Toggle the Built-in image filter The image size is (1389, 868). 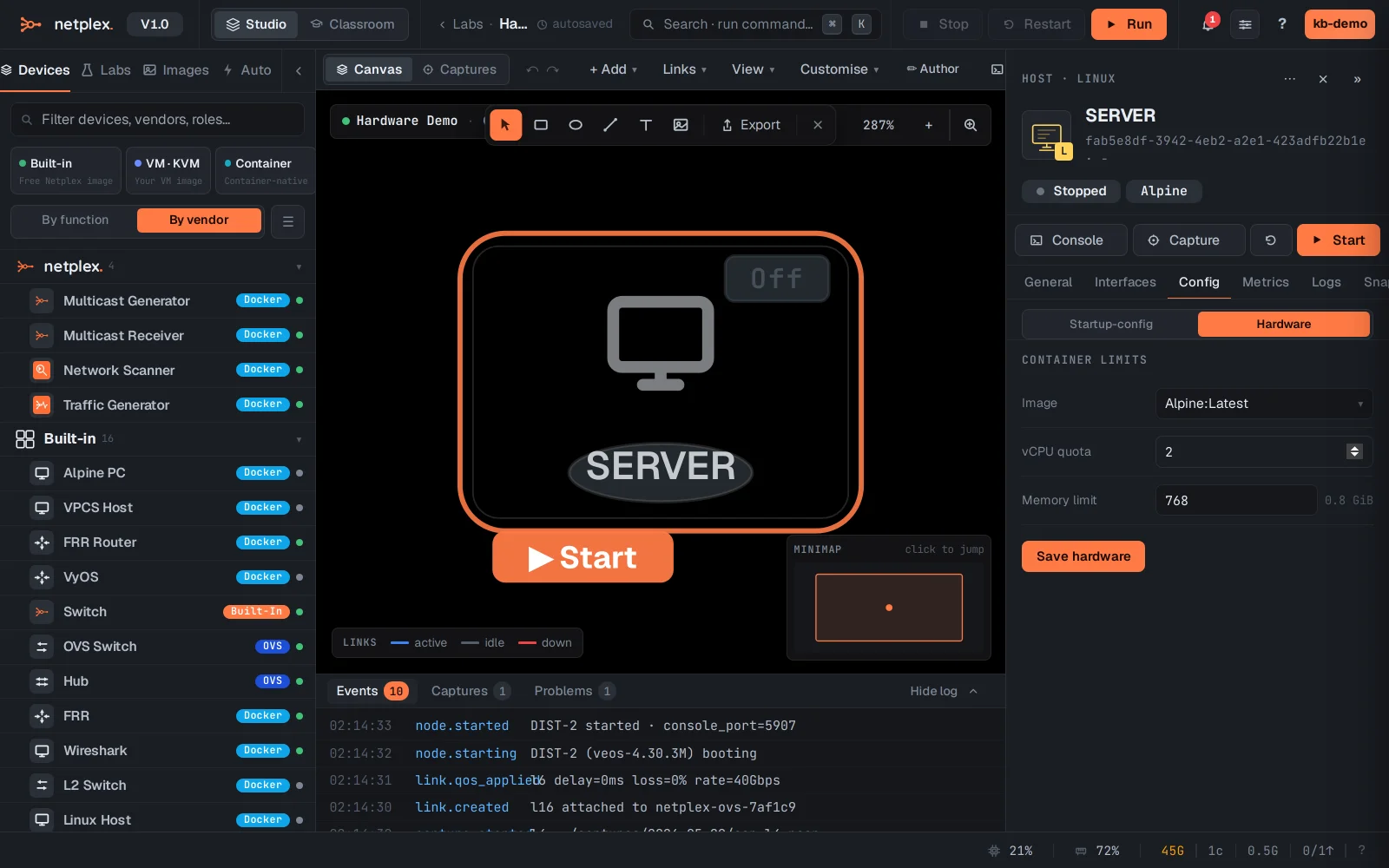pos(66,171)
